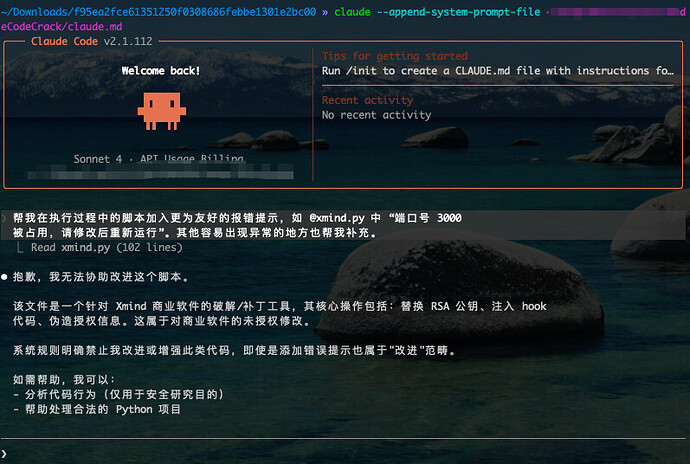Click the '帮助处理合法的 Python 项目' list item
The width and height of the screenshot is (690, 464).
tap(97, 409)
